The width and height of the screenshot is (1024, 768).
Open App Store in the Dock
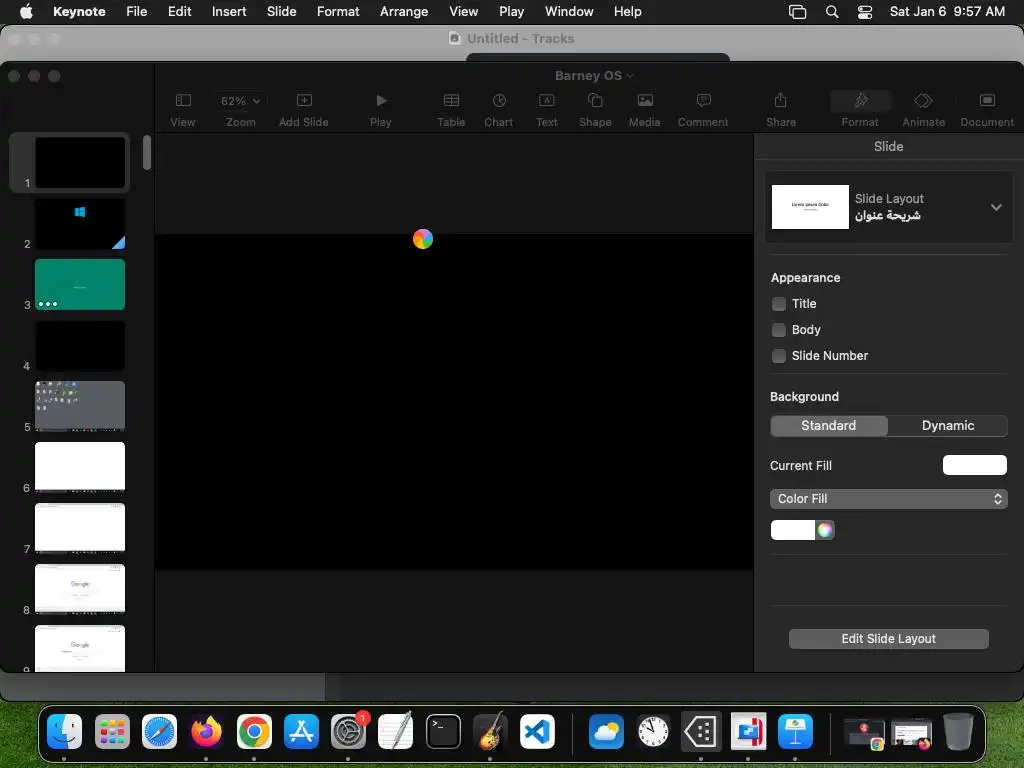coord(301,731)
